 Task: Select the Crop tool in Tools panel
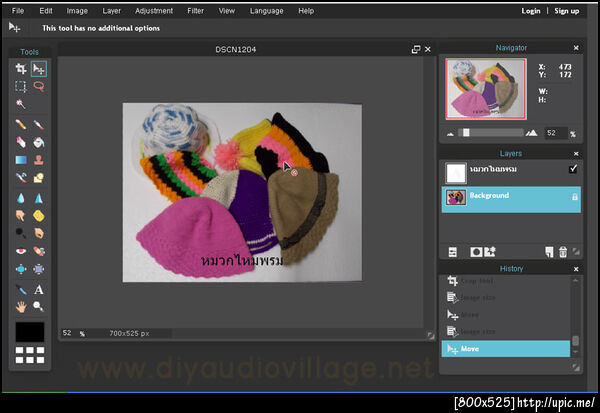tap(21, 69)
